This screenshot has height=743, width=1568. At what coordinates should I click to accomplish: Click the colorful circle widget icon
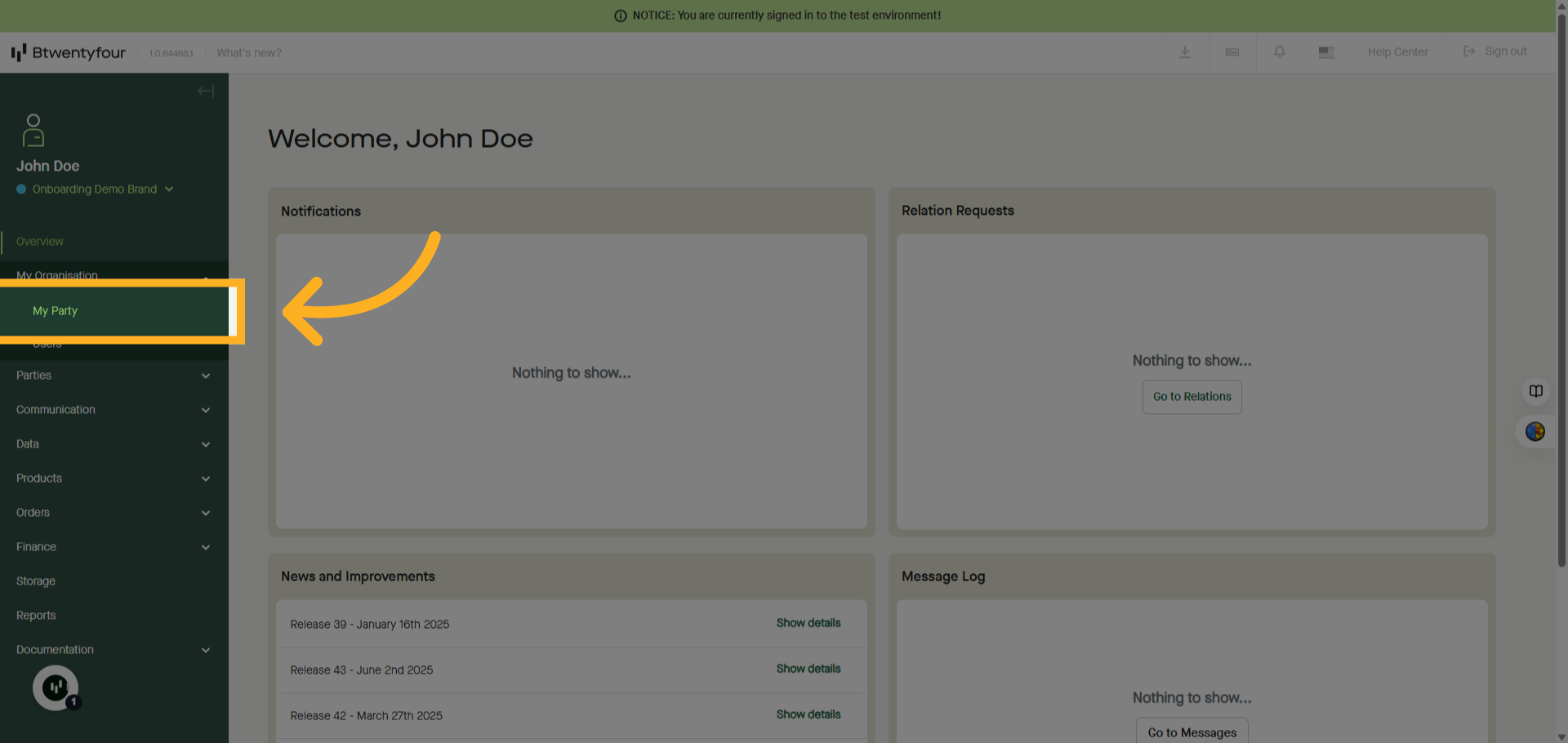pyautogui.click(x=1535, y=432)
